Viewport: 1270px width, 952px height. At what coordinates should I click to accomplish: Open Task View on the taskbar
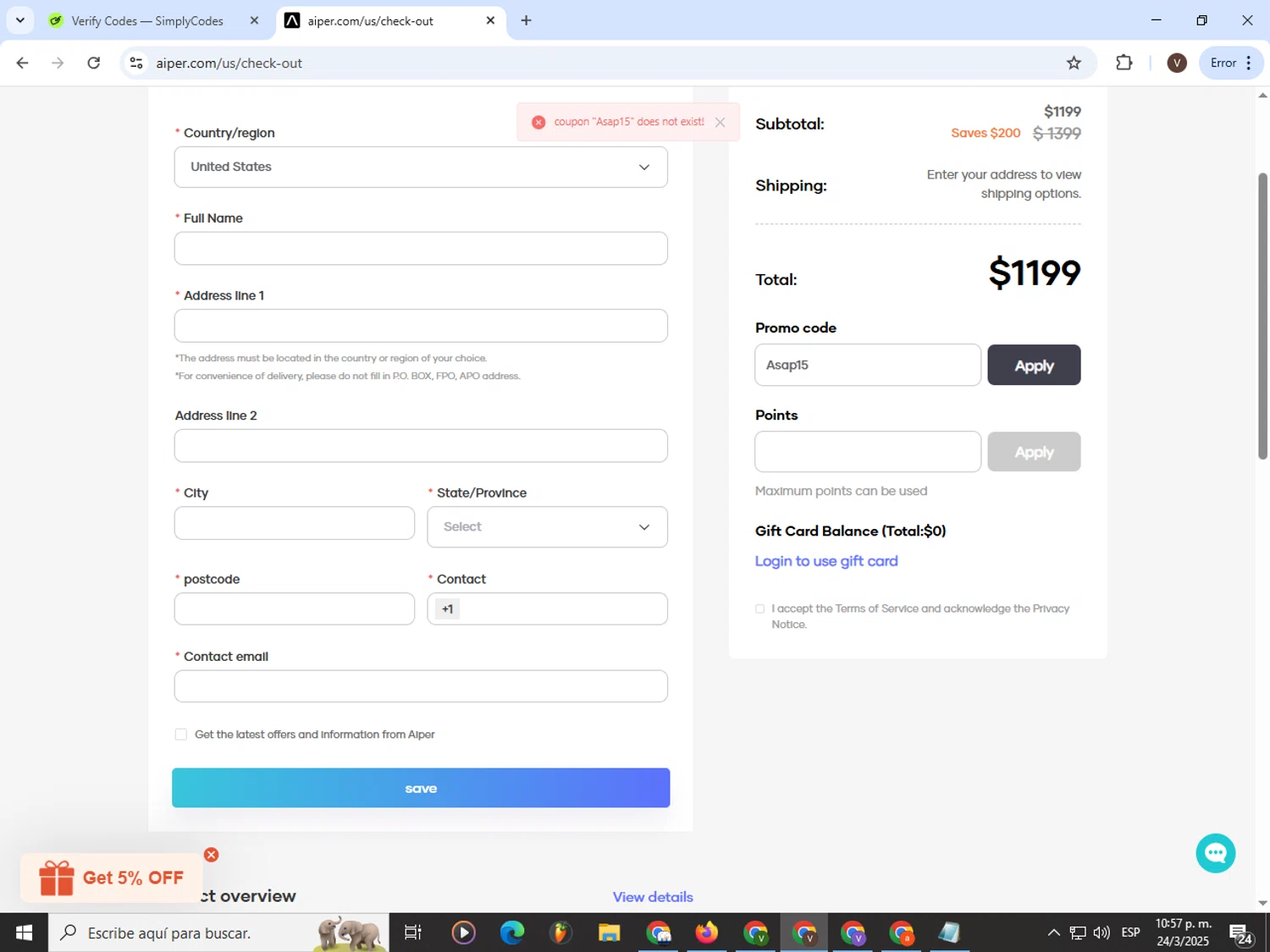click(x=412, y=933)
